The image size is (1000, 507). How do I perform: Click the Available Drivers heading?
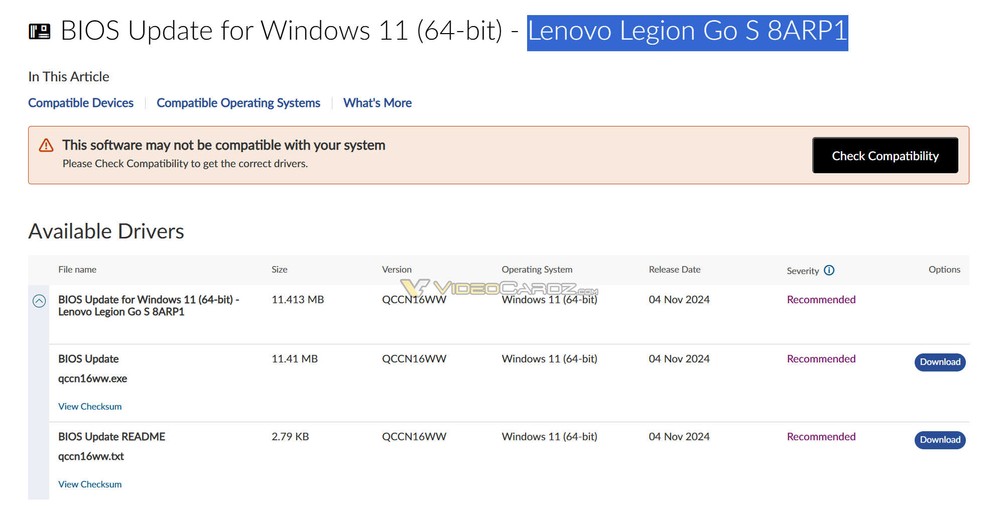point(106,232)
